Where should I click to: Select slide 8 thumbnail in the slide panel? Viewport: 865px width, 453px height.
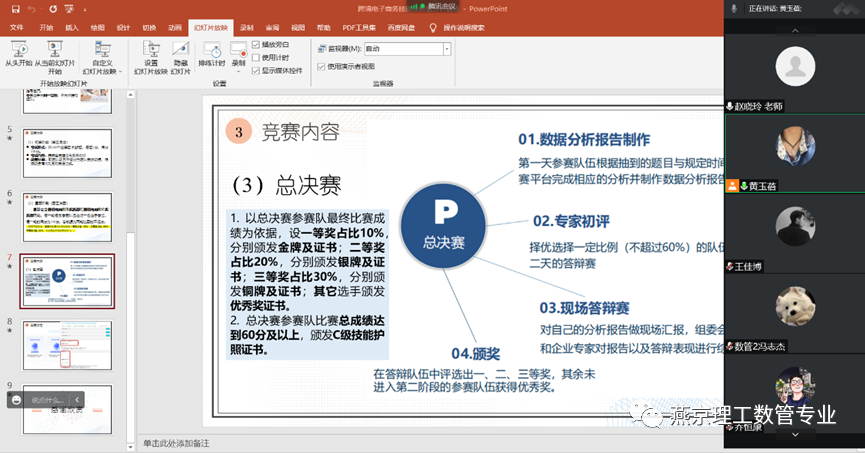coord(68,345)
